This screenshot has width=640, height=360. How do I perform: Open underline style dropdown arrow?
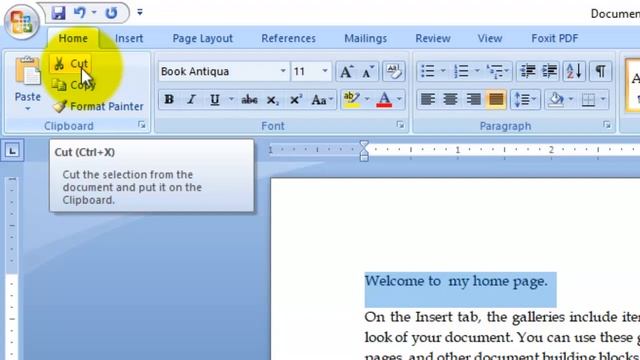pos(231,99)
